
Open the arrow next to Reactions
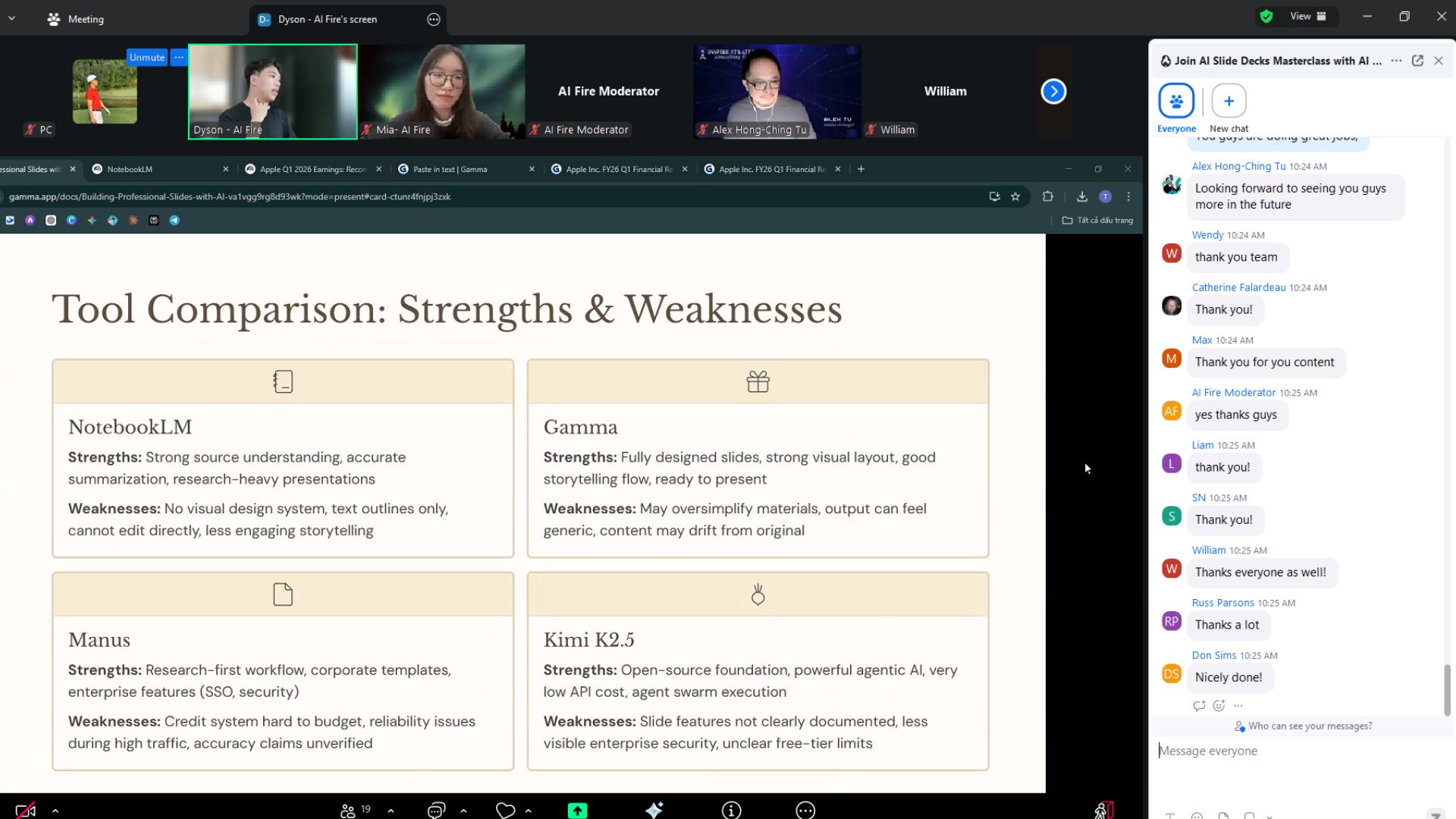tap(528, 811)
